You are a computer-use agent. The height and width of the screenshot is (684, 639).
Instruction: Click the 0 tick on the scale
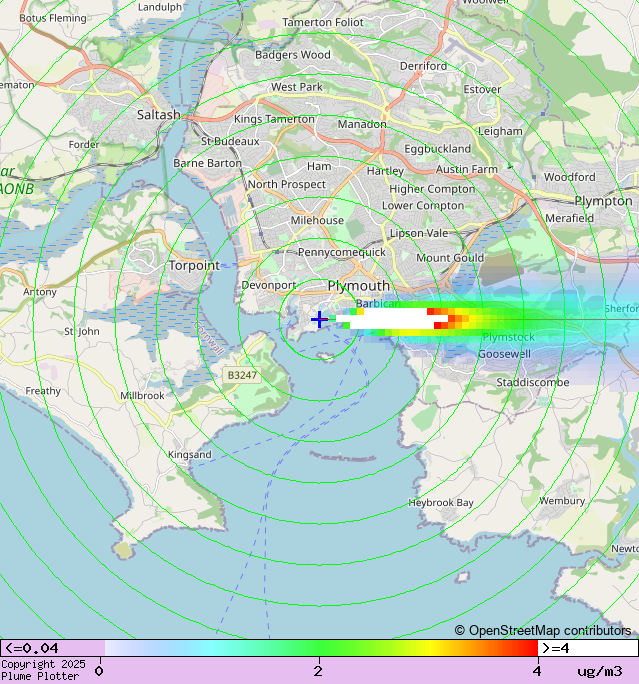click(99, 670)
